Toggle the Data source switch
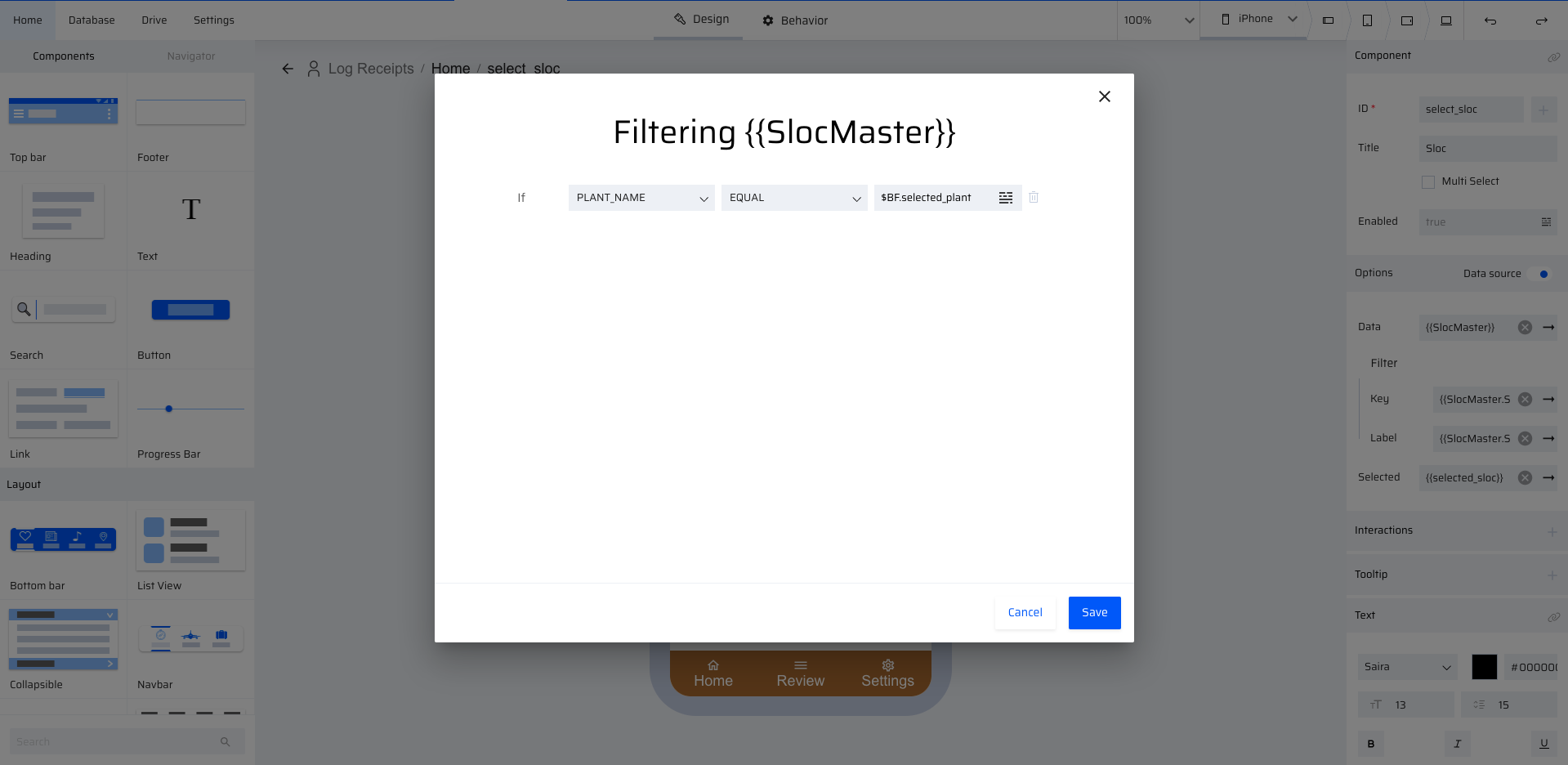 (x=1541, y=274)
